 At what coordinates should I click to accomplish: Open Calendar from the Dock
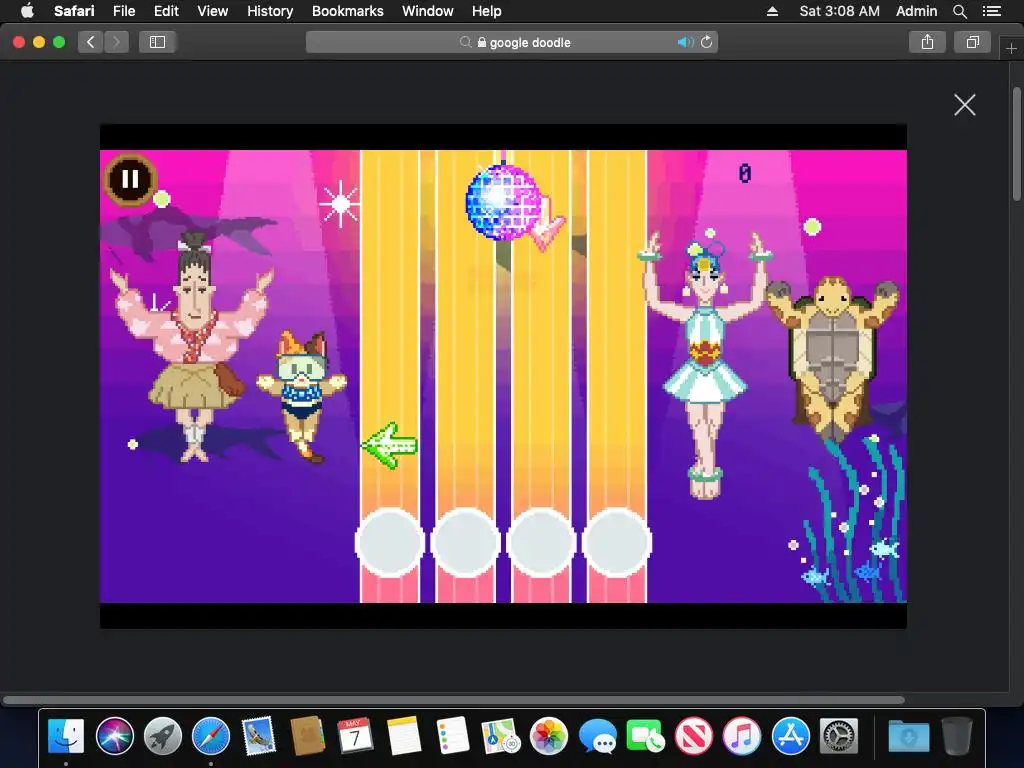click(355, 736)
